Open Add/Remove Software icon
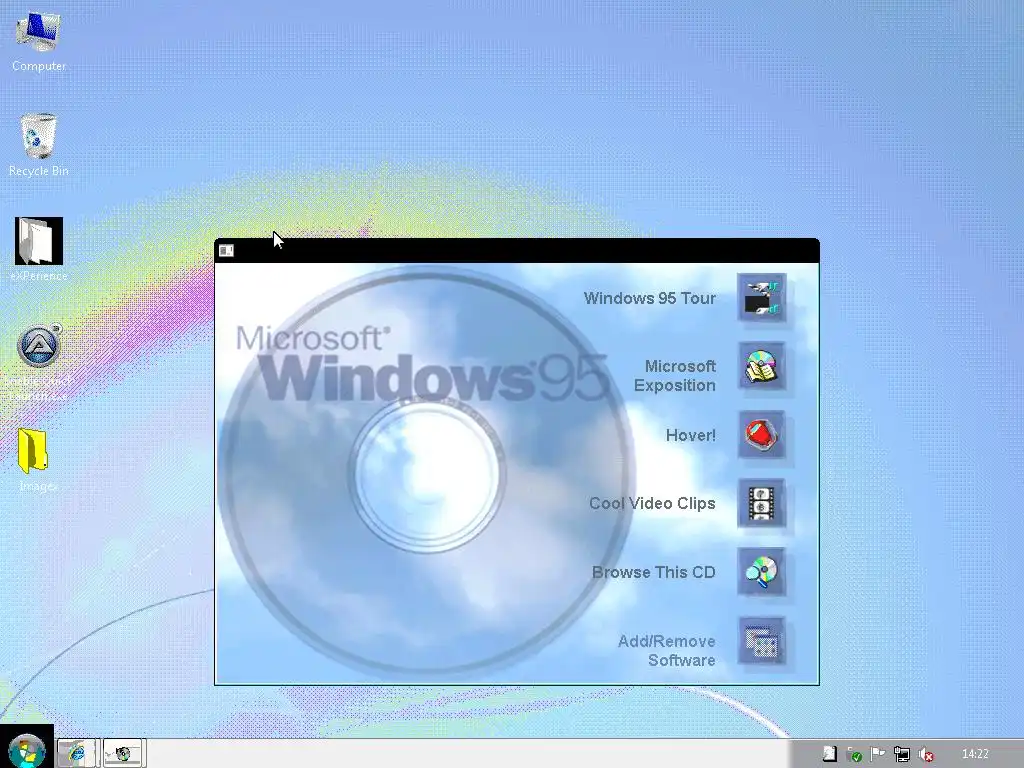The image size is (1024, 768). (761, 641)
